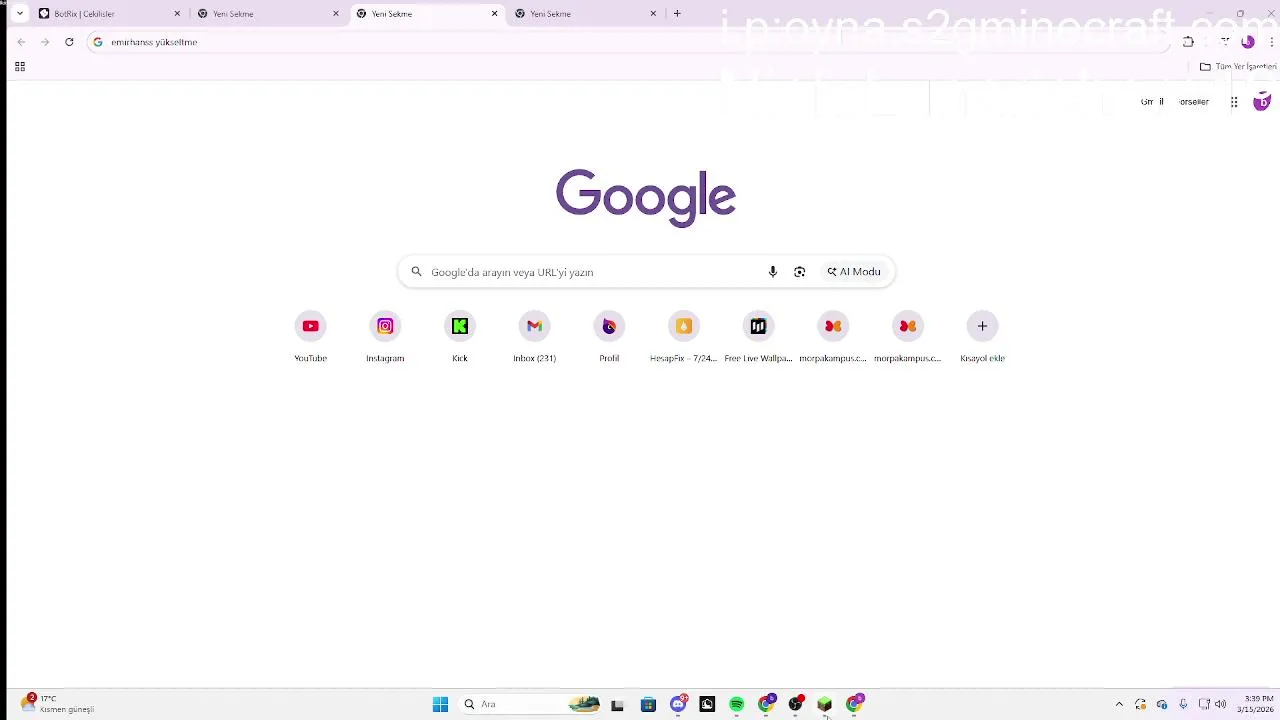Viewport: 1280px width, 720px height.
Task: Open the Google apps grid
Action: click(1234, 102)
